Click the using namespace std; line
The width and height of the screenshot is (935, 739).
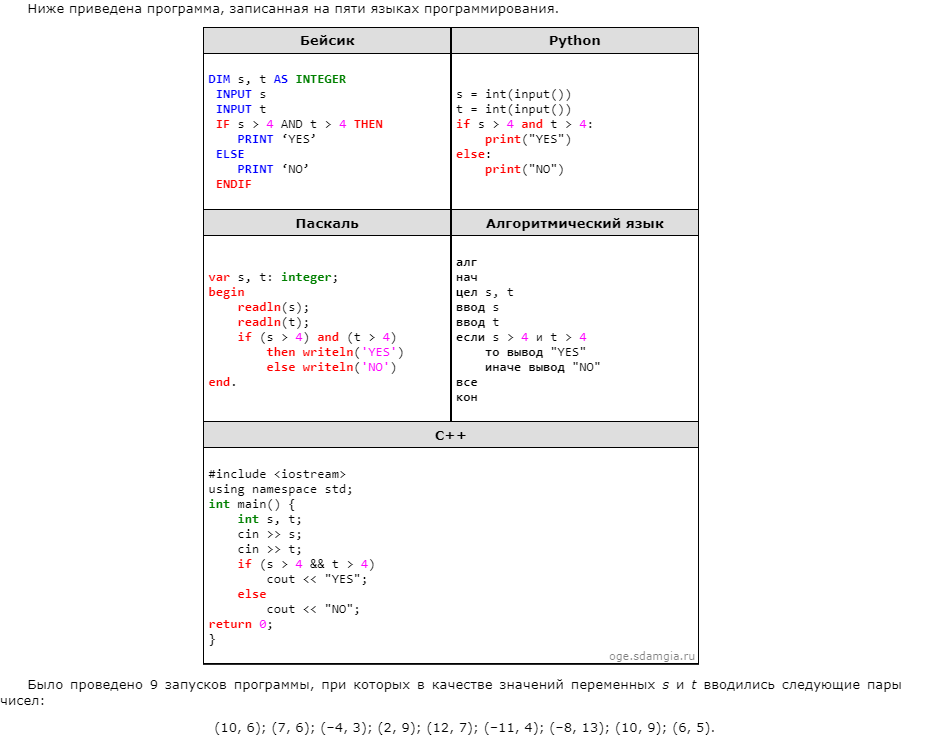point(280,489)
